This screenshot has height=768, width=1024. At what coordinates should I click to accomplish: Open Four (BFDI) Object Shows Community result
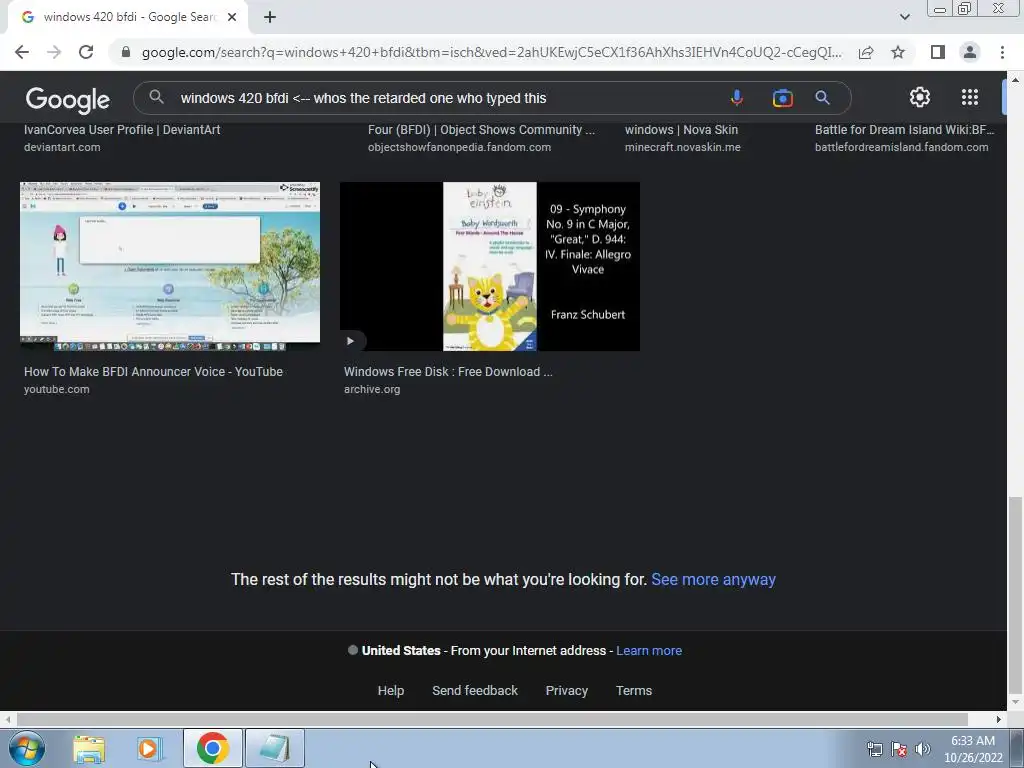tap(481, 130)
